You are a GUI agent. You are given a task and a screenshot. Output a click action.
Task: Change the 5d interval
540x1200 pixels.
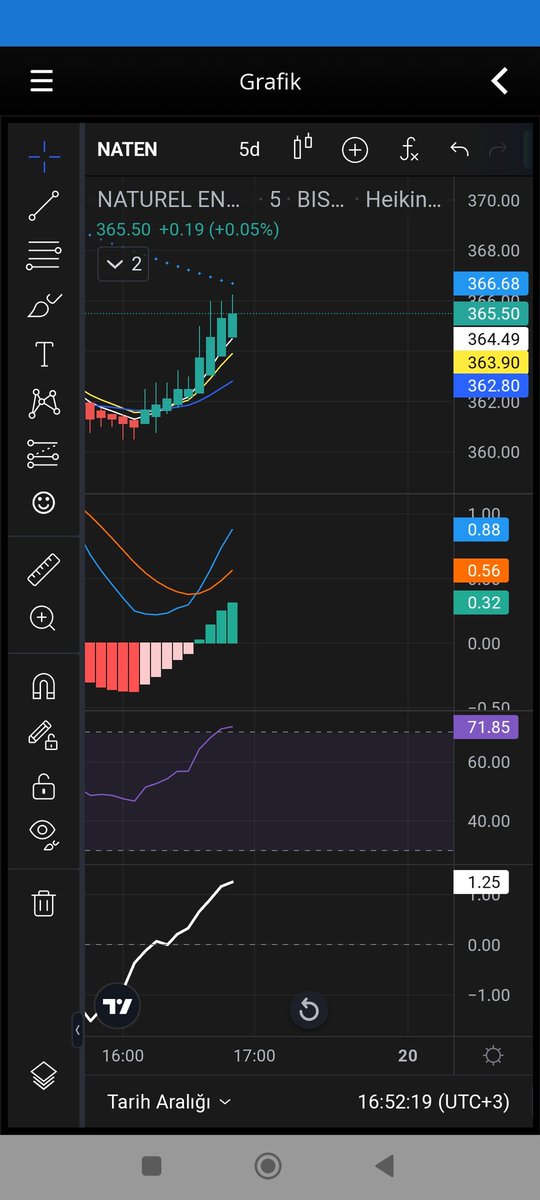pos(249,150)
